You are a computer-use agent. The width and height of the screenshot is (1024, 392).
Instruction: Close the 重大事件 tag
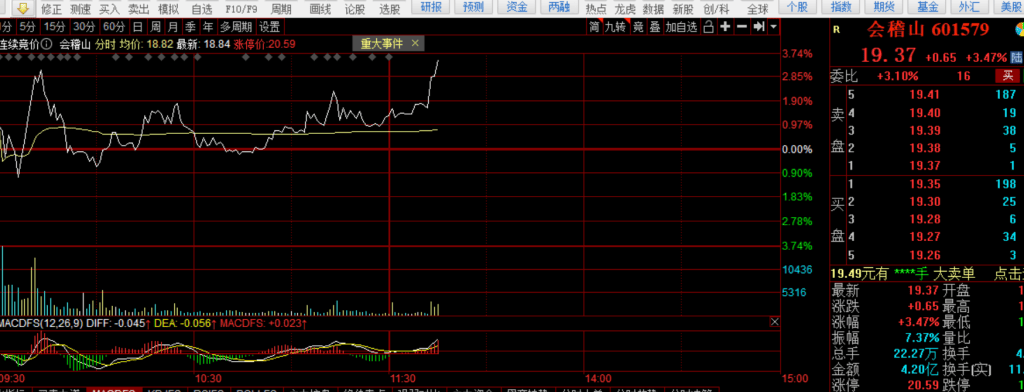(415, 43)
